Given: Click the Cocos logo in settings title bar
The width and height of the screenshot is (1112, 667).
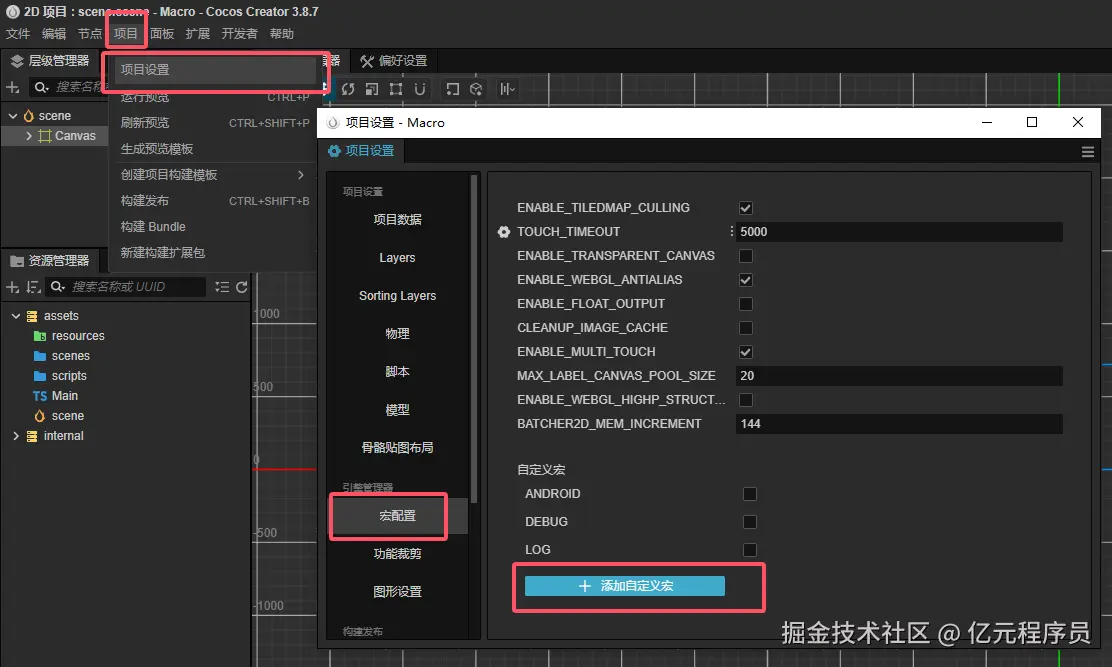Looking at the screenshot, I should (x=333, y=123).
